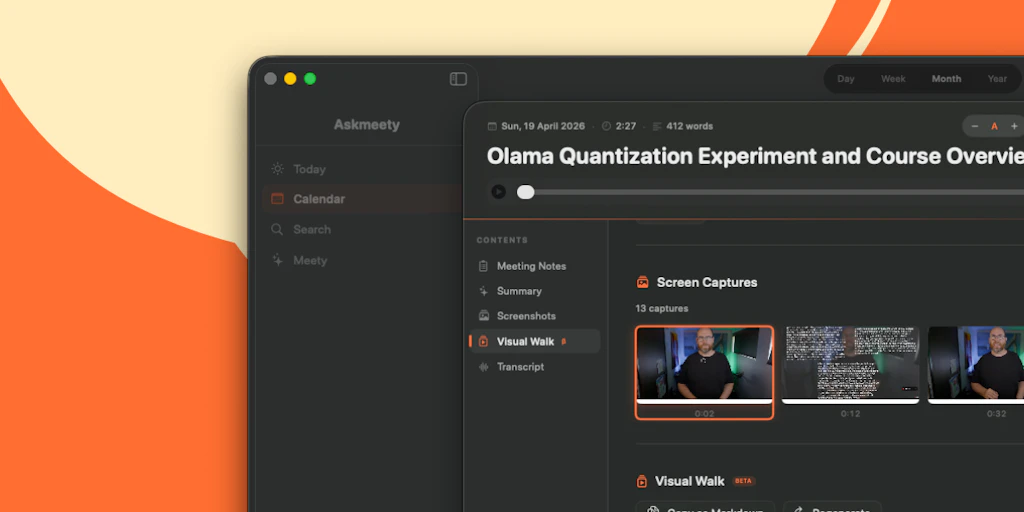The height and width of the screenshot is (512, 1024).
Task: Click the Screenshots image icon
Action: pyautogui.click(x=483, y=315)
